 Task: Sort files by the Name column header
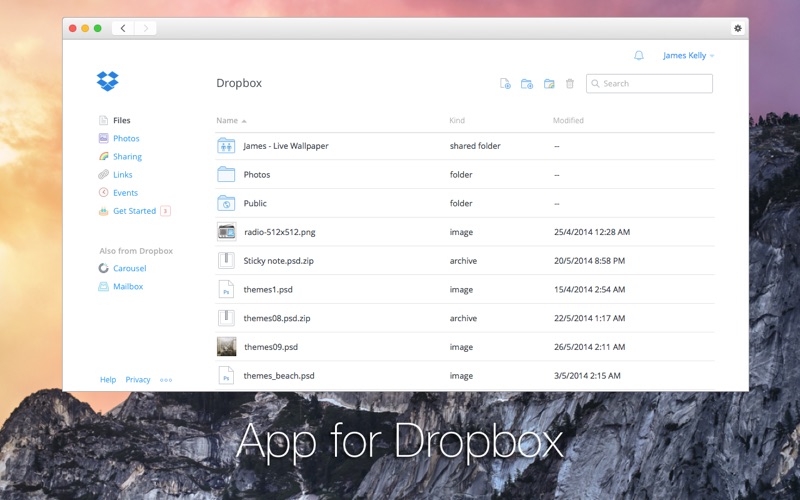point(227,121)
